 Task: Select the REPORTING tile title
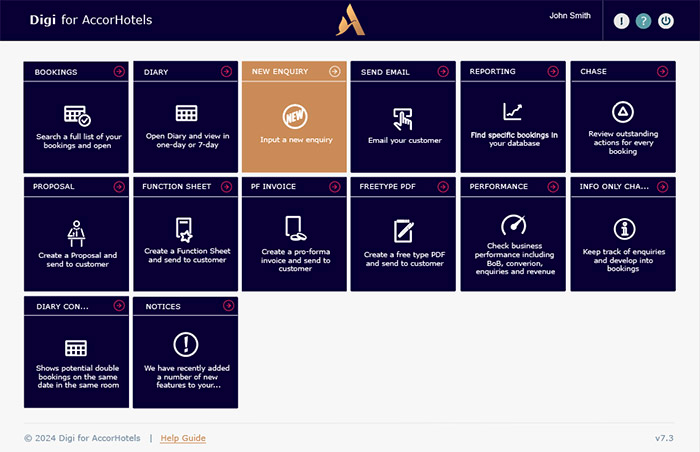point(492,71)
